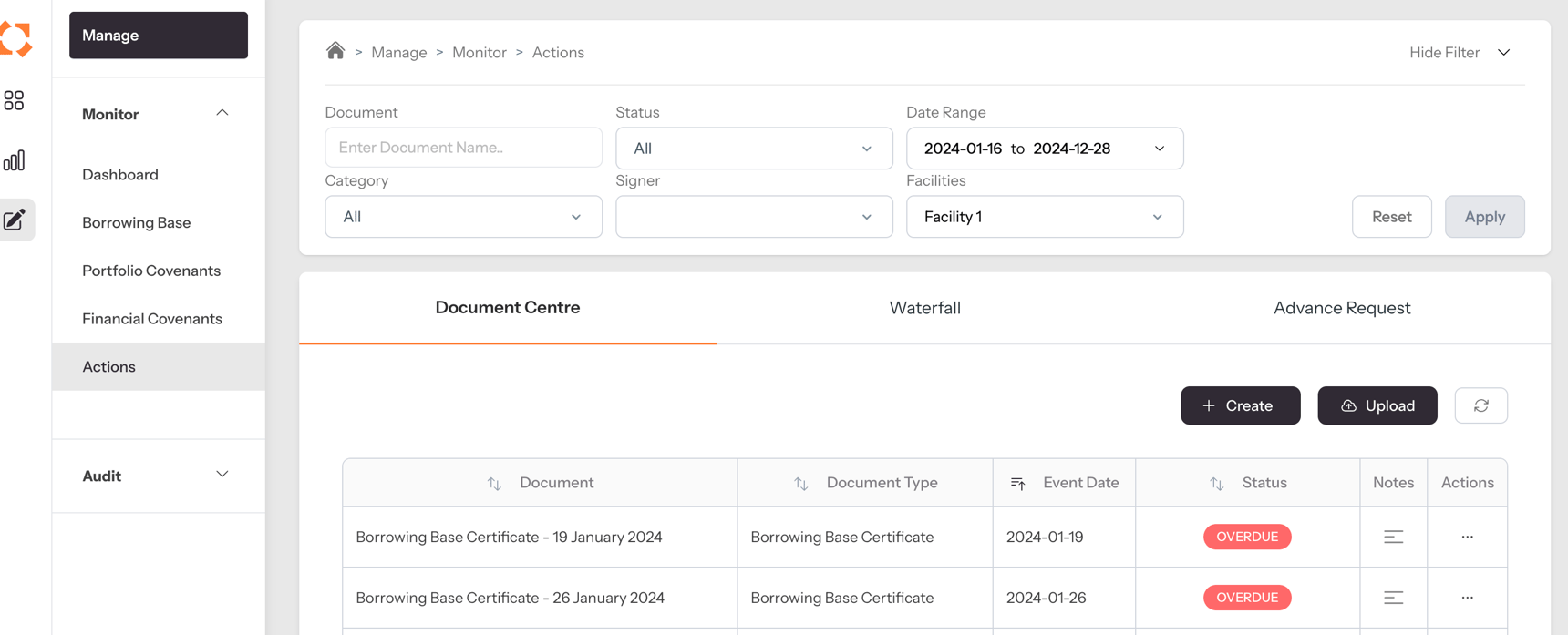The height and width of the screenshot is (635, 1568).
Task: Click 'Borrowing Base Certificate - 26 January 2024'
Action: tap(510, 598)
